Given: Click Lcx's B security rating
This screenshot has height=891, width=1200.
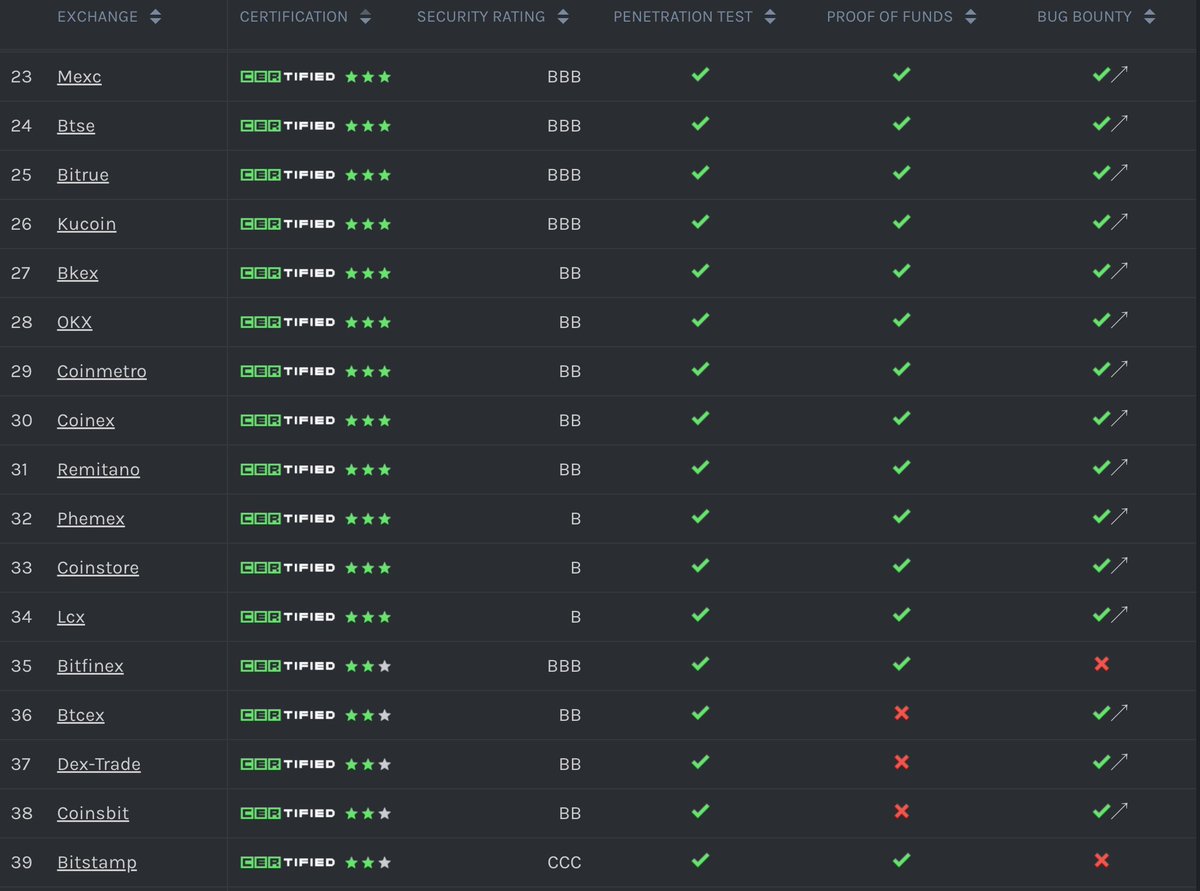Looking at the screenshot, I should point(575,617).
